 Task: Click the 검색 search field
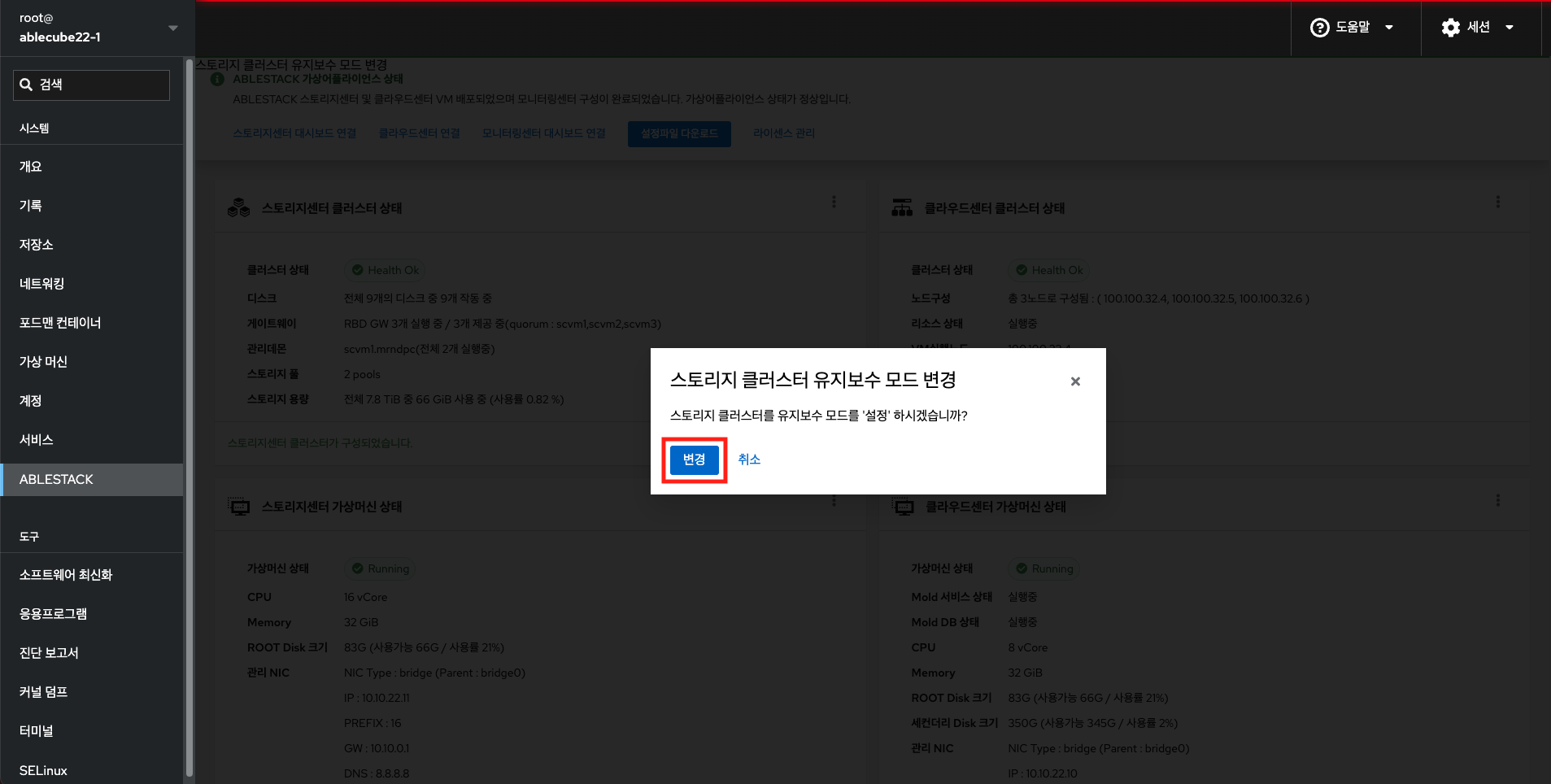(91, 85)
